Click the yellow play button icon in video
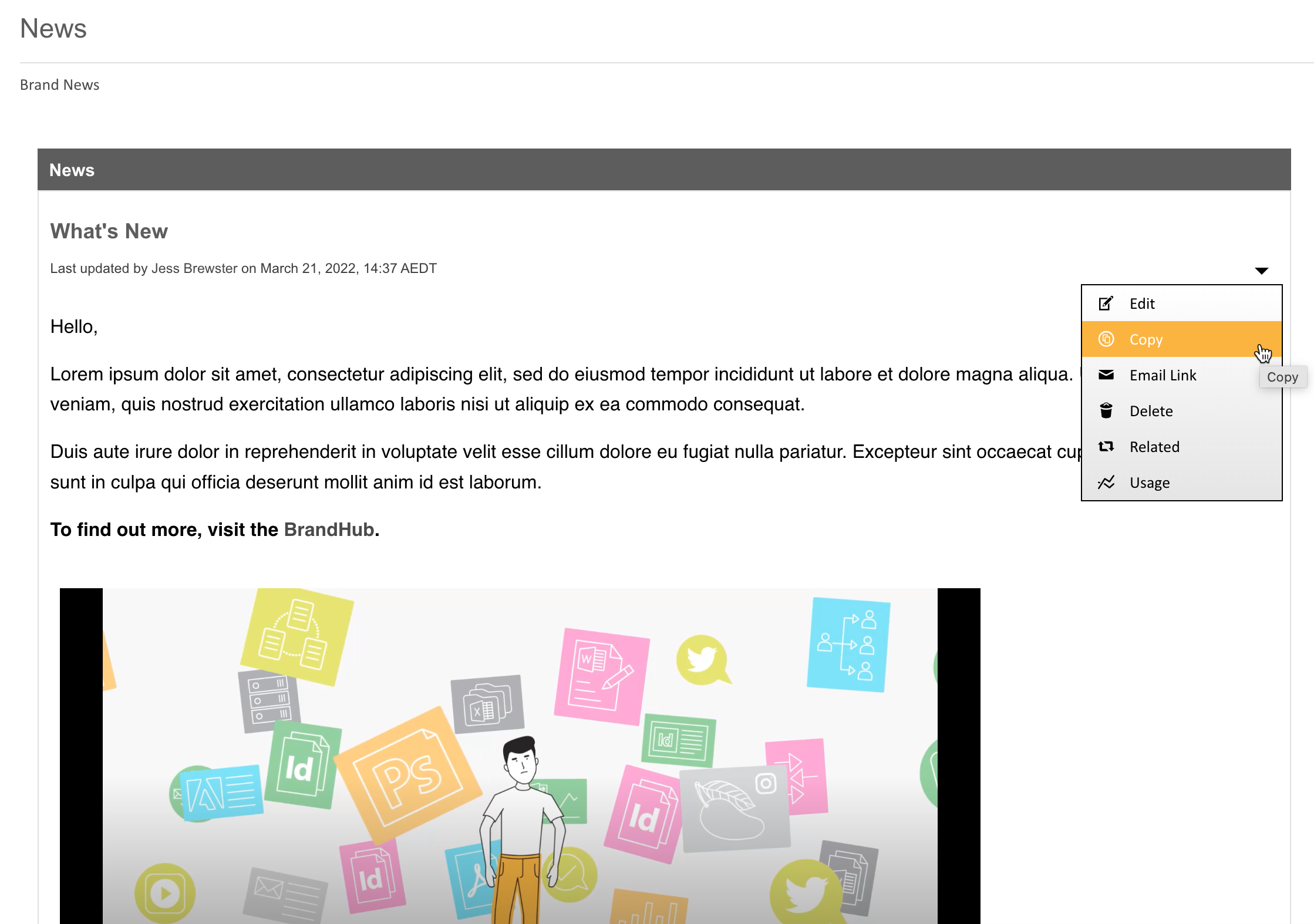 165,893
